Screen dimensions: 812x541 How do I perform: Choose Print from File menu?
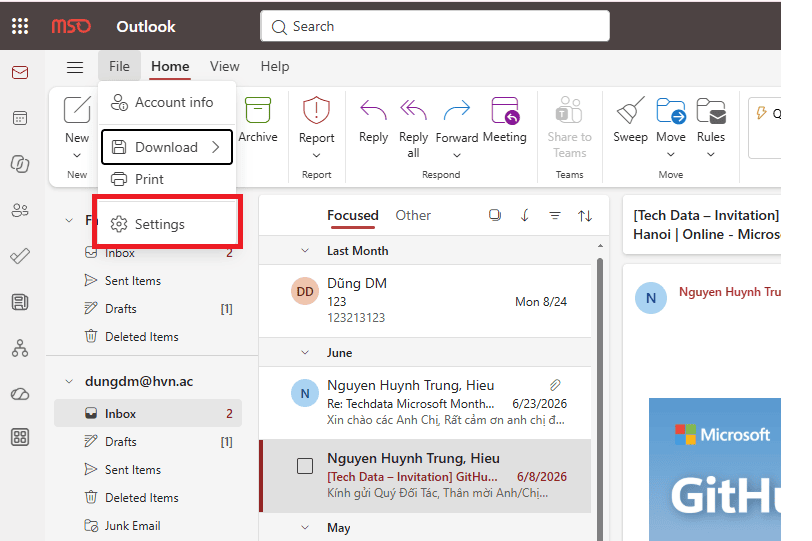[x=167, y=179]
